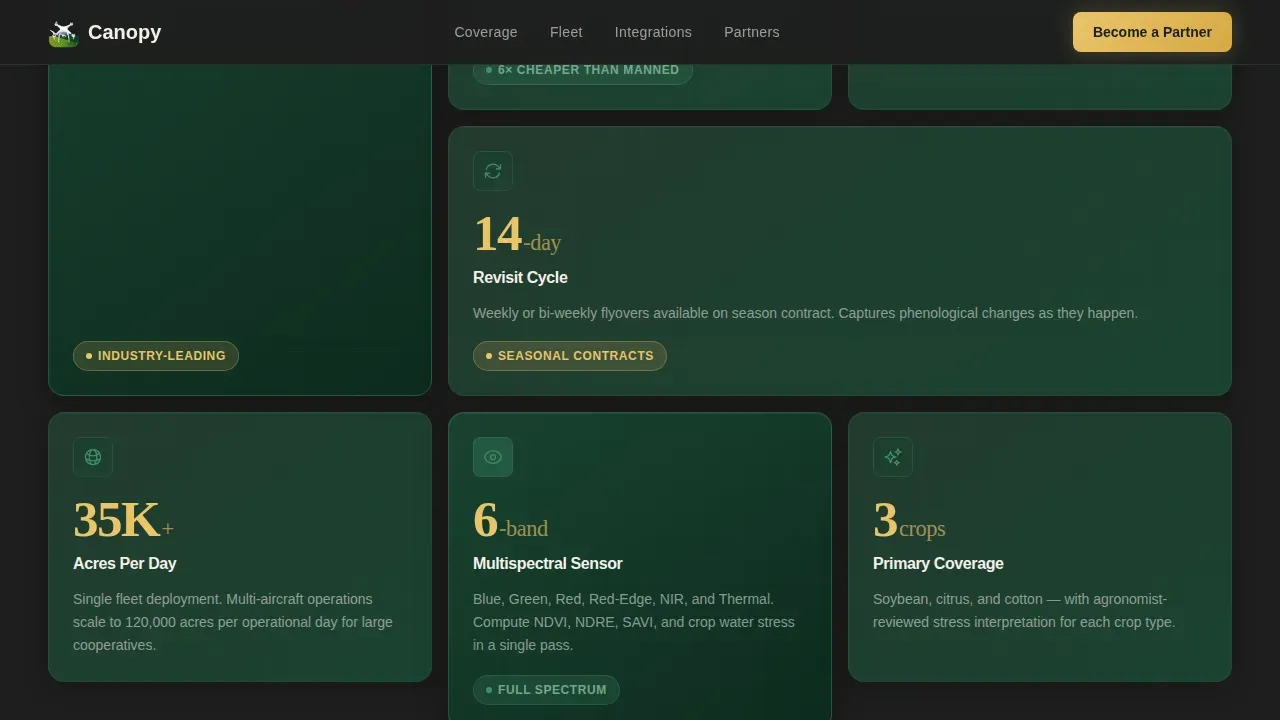Click the globe icon on Acres Per Day card

point(93,457)
